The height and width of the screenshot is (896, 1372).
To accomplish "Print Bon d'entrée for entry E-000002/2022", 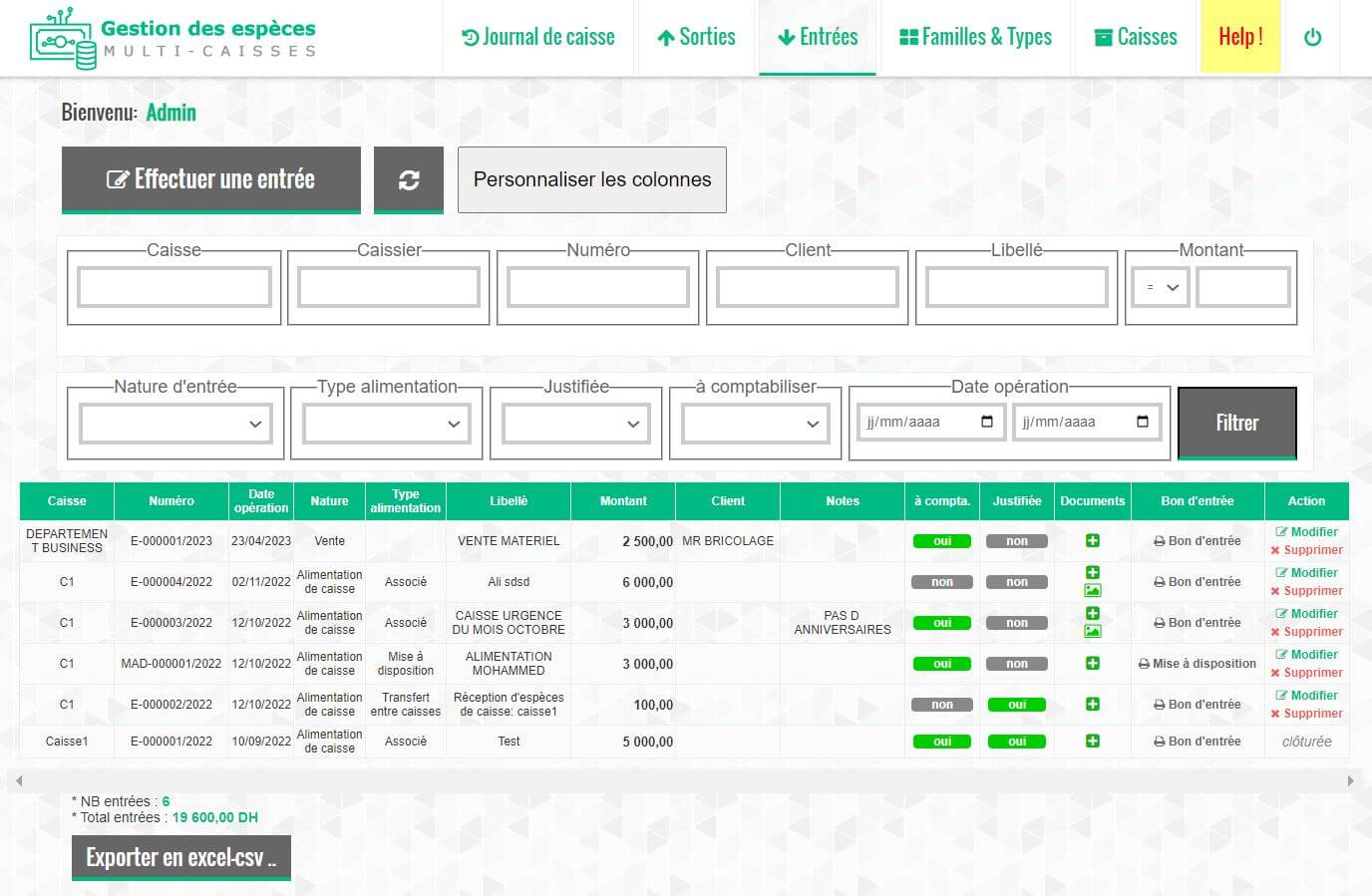I will (x=1197, y=704).
